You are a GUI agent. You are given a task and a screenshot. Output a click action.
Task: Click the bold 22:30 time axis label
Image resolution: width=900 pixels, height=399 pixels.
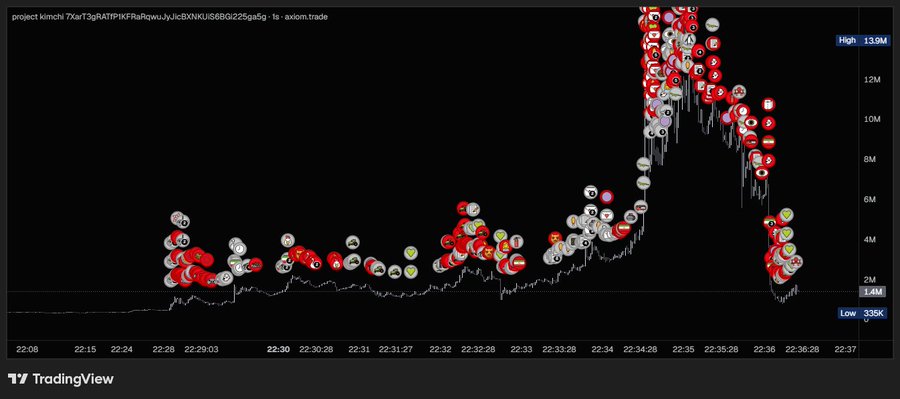point(277,349)
